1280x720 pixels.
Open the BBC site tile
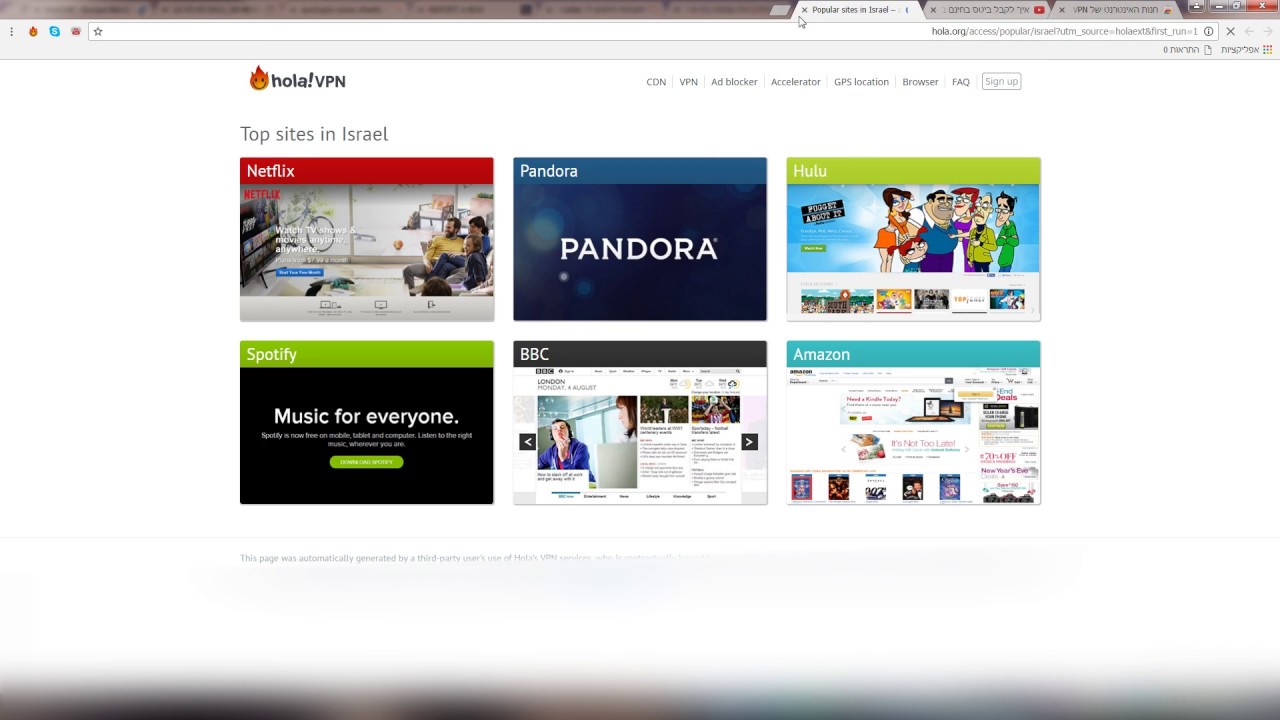640,422
